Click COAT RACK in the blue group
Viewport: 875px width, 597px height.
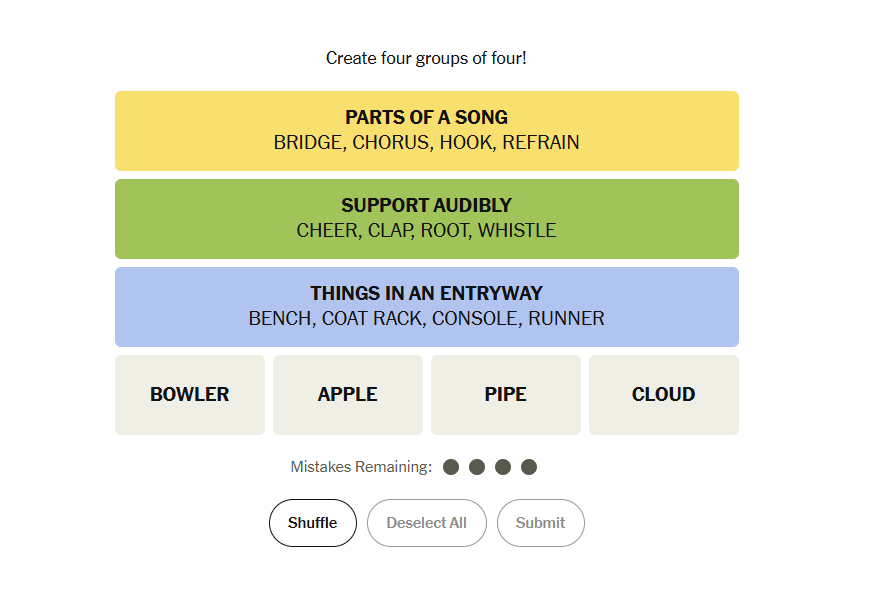pos(373,319)
